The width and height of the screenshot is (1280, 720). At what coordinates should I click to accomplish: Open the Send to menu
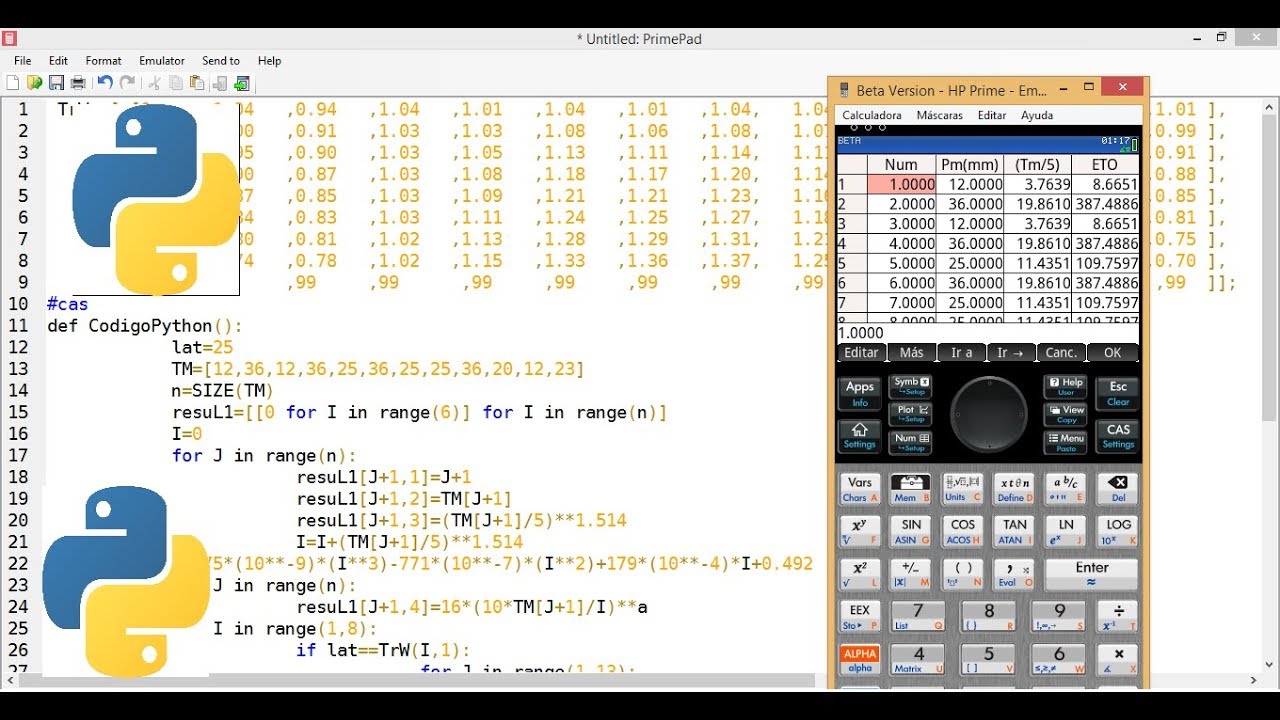point(221,61)
